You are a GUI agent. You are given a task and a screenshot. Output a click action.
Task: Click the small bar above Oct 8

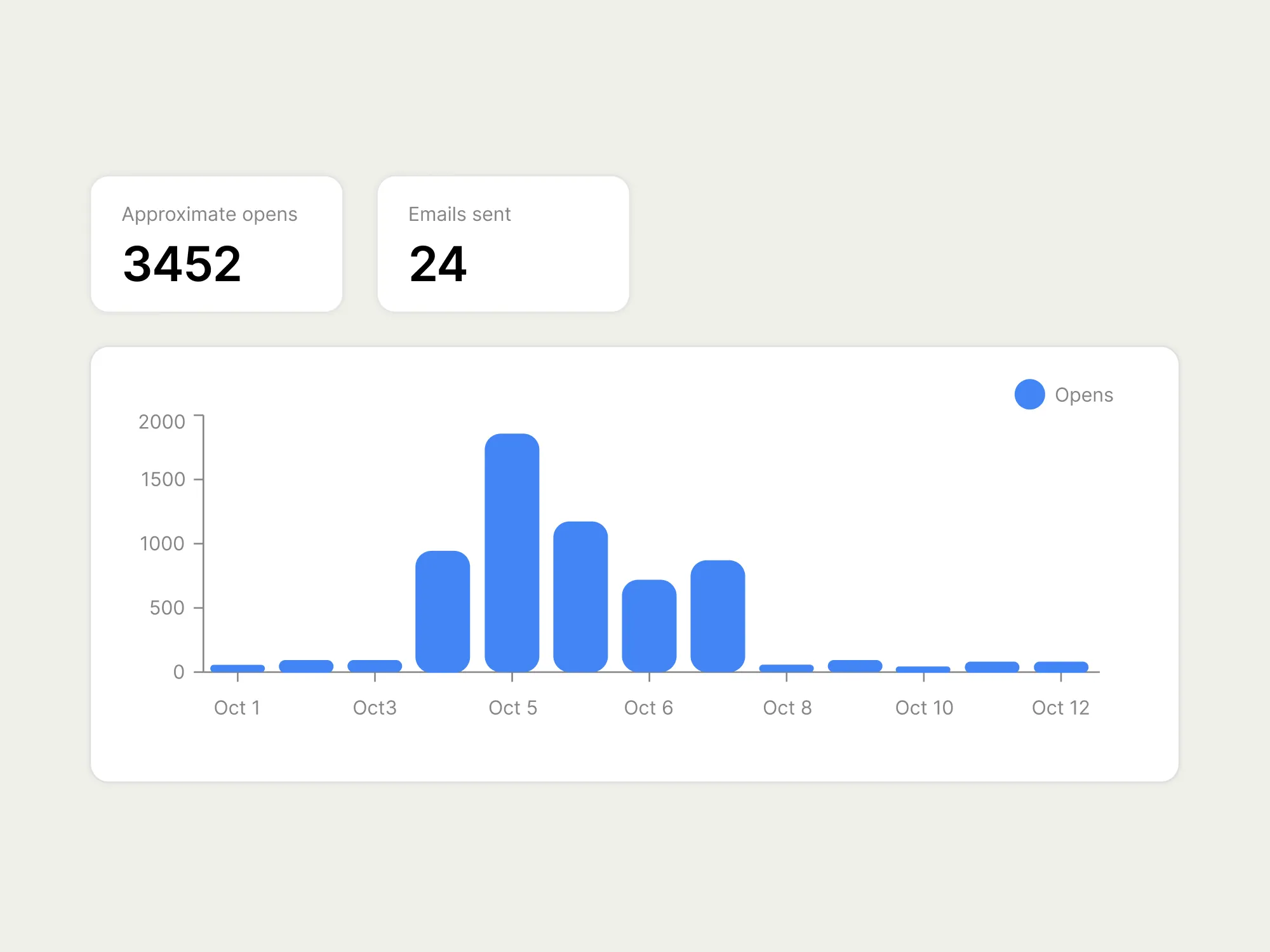click(786, 668)
